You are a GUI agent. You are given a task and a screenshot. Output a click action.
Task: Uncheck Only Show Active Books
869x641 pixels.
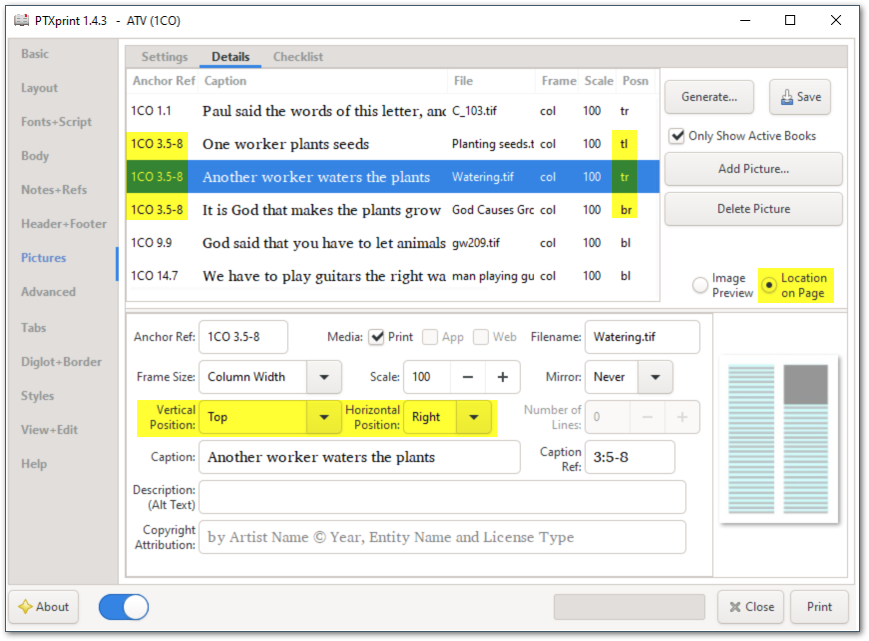pyautogui.click(x=677, y=135)
